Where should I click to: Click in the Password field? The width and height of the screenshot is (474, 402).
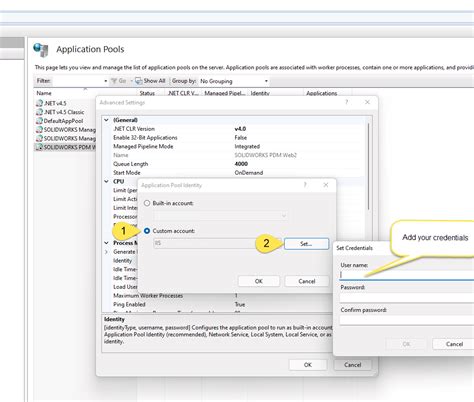(407, 298)
